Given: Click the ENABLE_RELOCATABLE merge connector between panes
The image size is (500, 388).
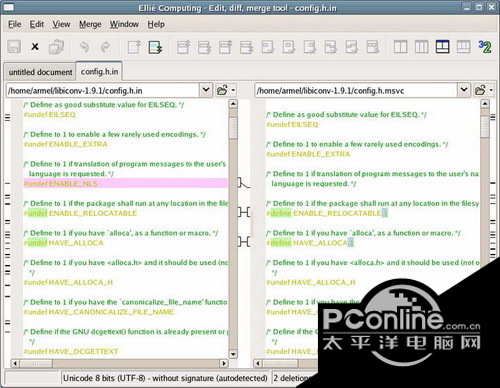Looking at the screenshot, I should pos(244,212).
